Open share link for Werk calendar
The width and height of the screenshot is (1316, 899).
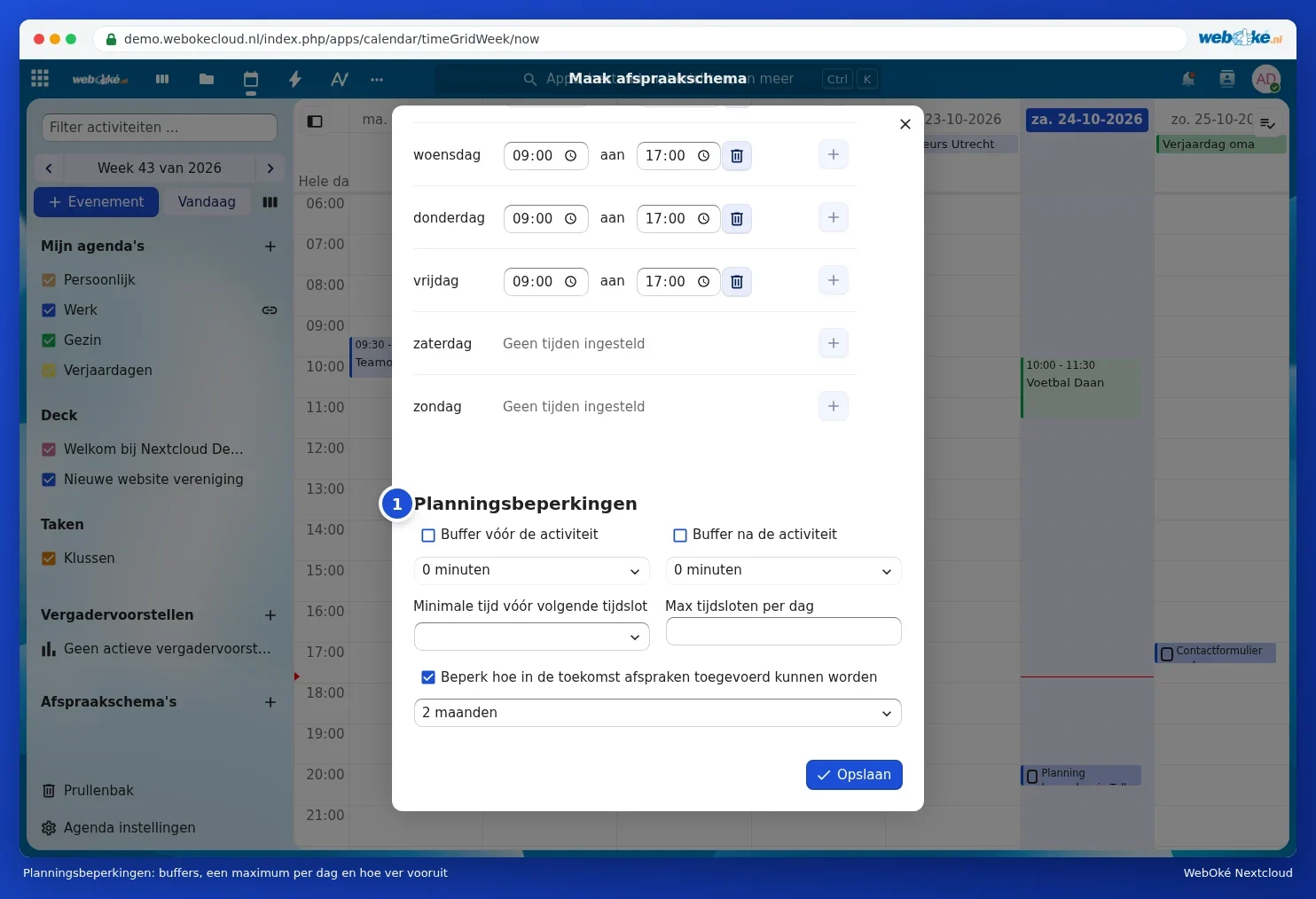[270, 310]
